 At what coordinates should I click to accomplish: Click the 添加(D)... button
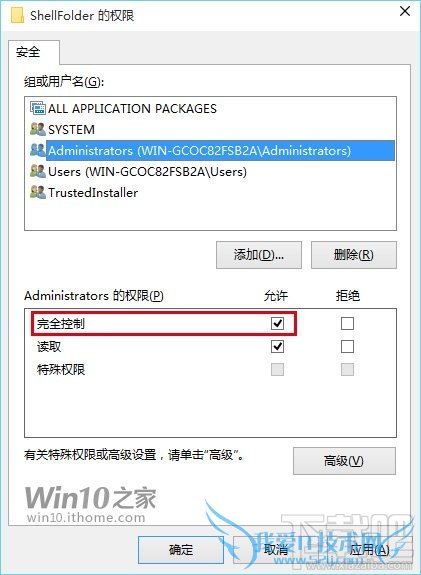click(259, 255)
